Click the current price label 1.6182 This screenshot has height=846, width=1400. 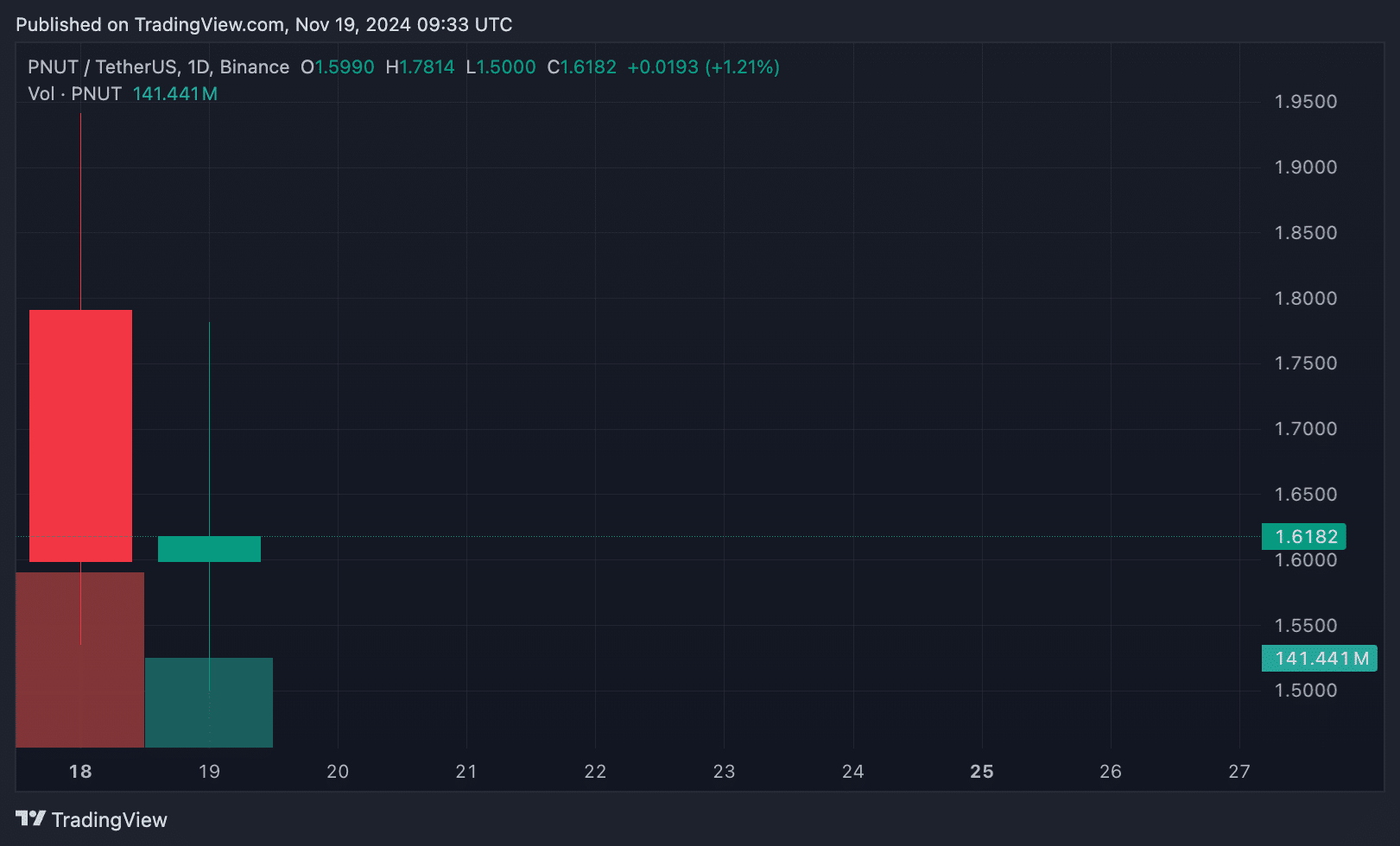pyautogui.click(x=1303, y=536)
